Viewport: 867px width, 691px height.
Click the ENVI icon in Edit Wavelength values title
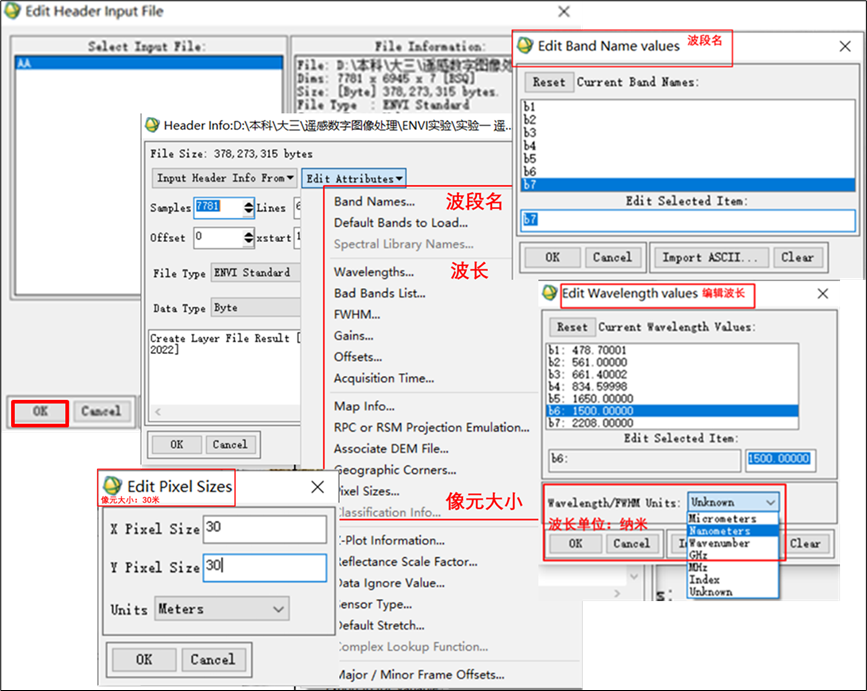click(550, 292)
